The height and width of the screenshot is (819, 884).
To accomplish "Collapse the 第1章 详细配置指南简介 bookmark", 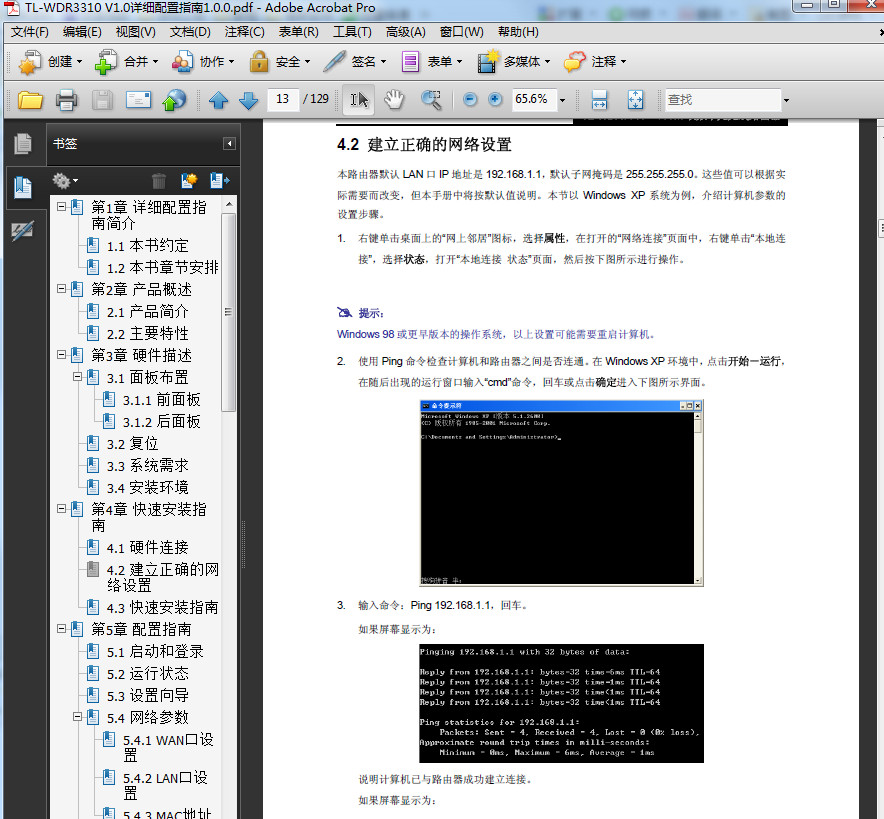I will pos(61,207).
